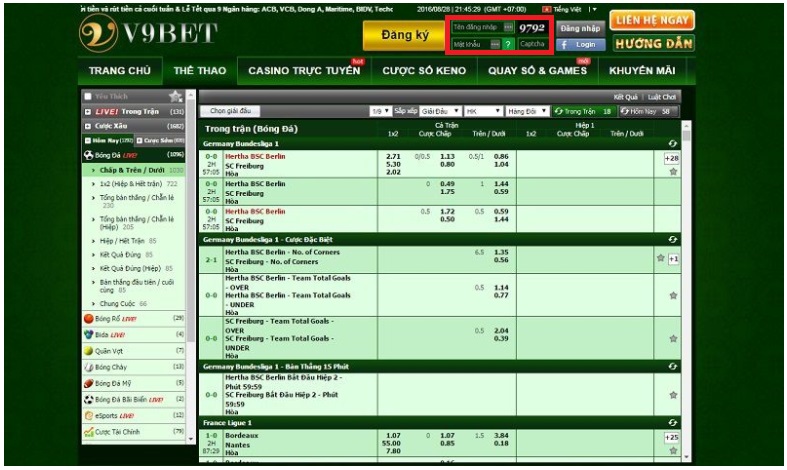This screenshot has width=787, height=470.
Task: Open the HK odds type dropdown
Action: click(x=483, y=111)
